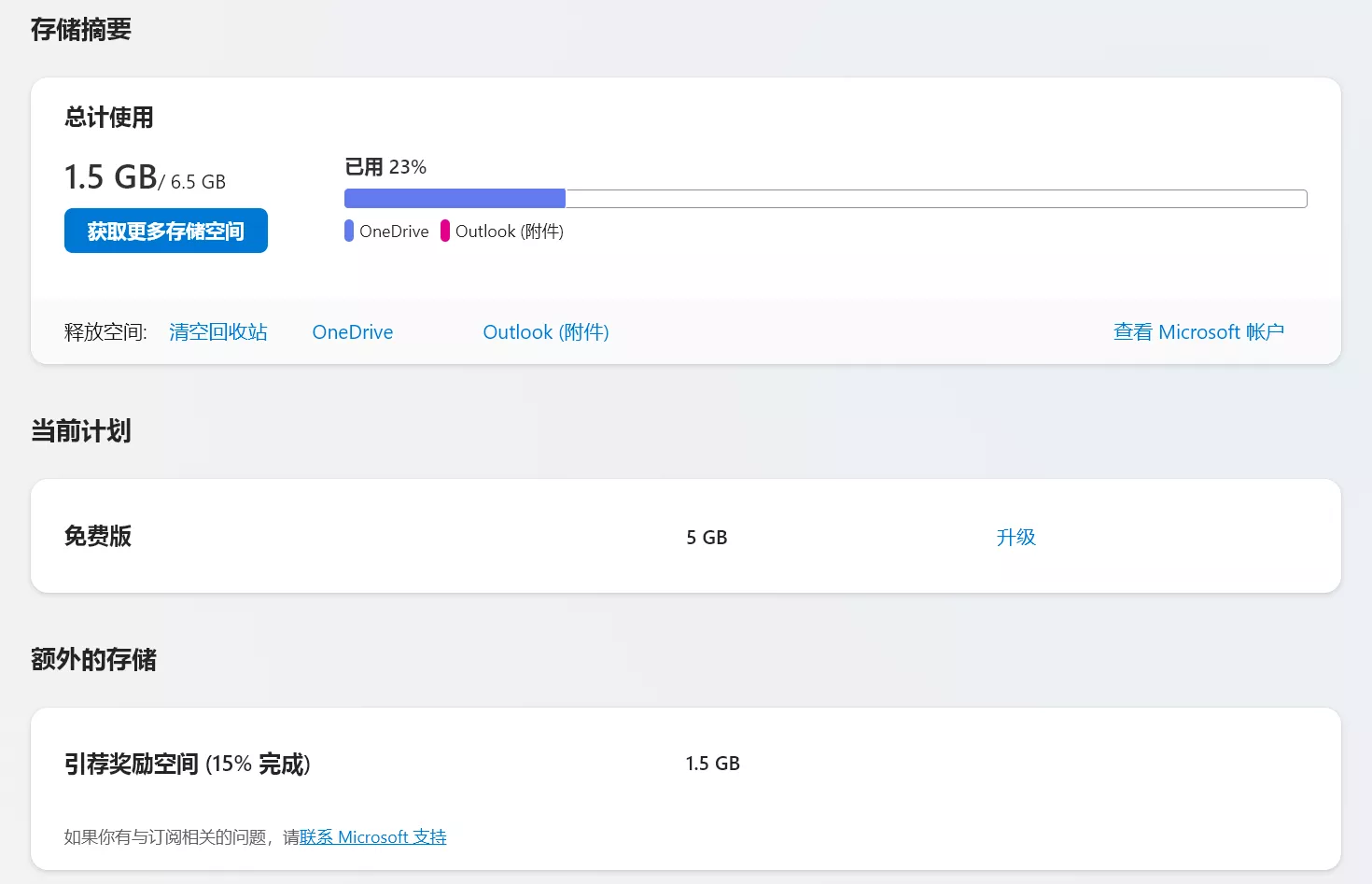Click the 1.5 GB usage value
The width and height of the screenshot is (1372, 884).
110,176
